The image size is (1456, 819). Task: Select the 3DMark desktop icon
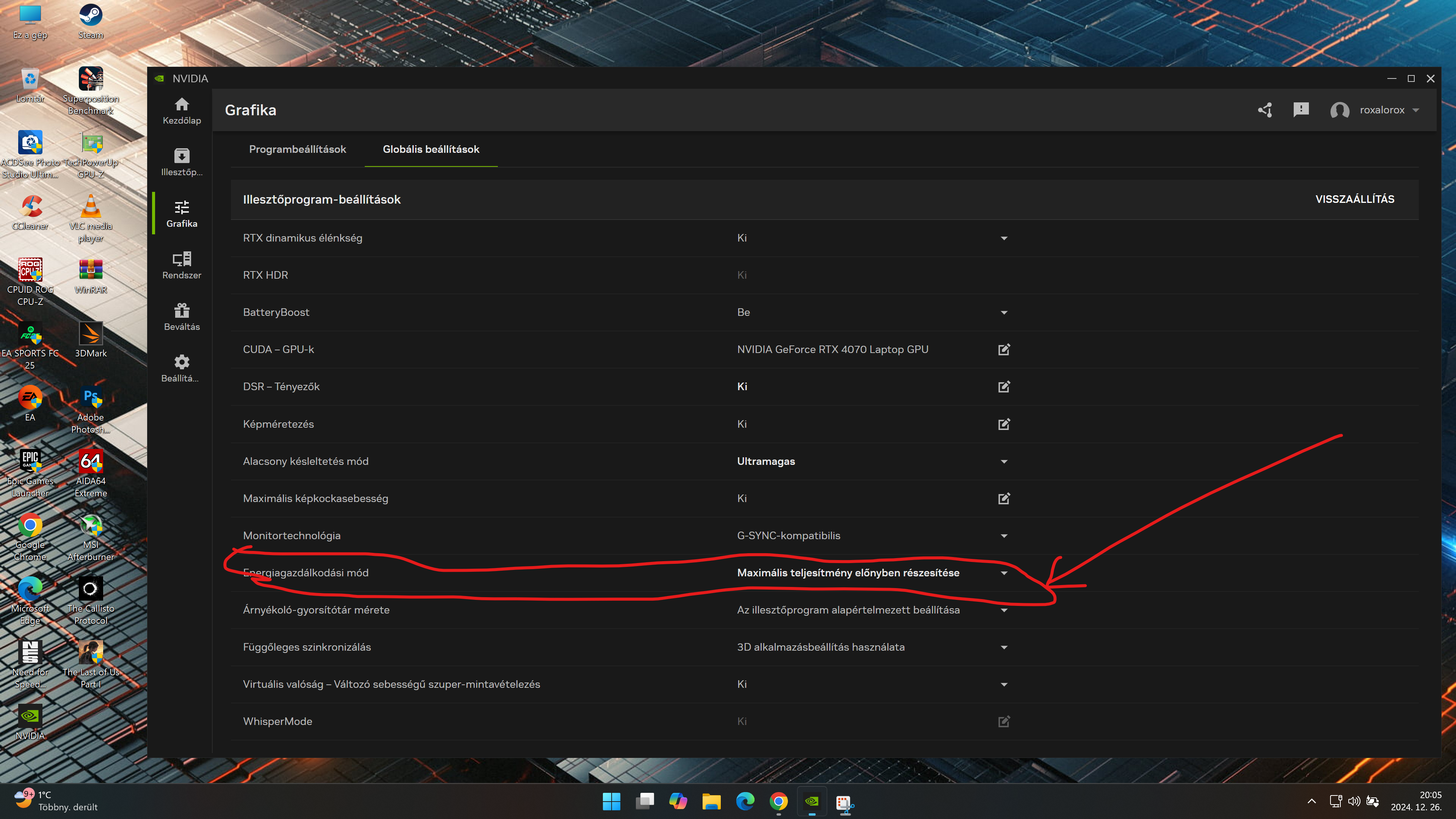point(91,340)
